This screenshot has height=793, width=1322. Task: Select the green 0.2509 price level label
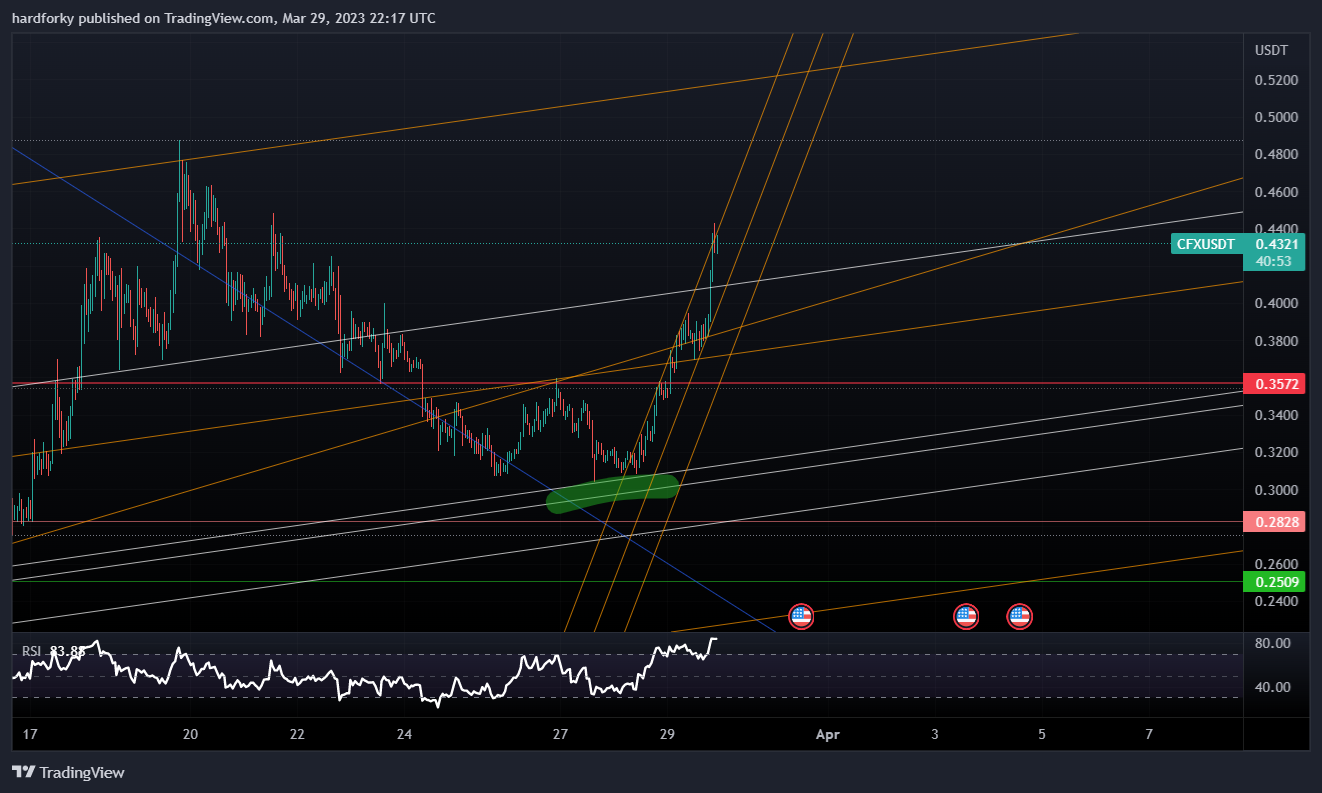point(1273,582)
